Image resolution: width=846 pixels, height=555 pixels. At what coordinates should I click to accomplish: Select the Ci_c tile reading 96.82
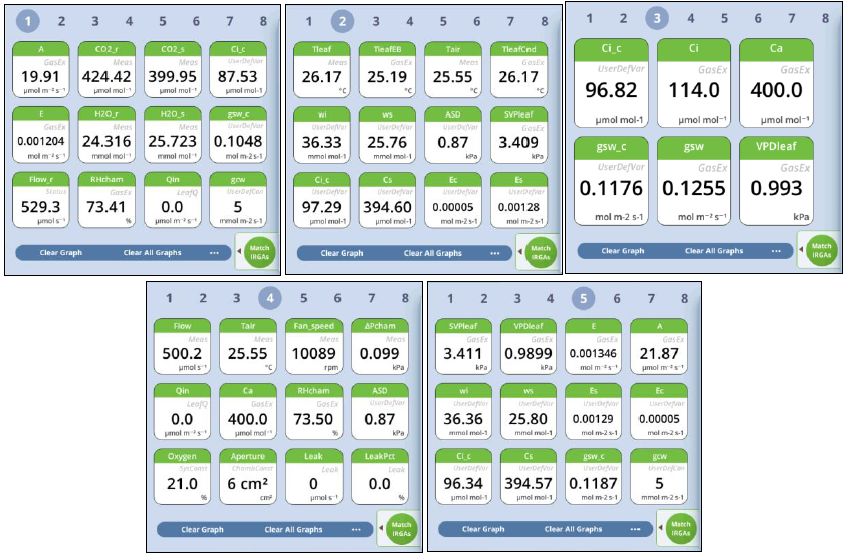point(611,83)
